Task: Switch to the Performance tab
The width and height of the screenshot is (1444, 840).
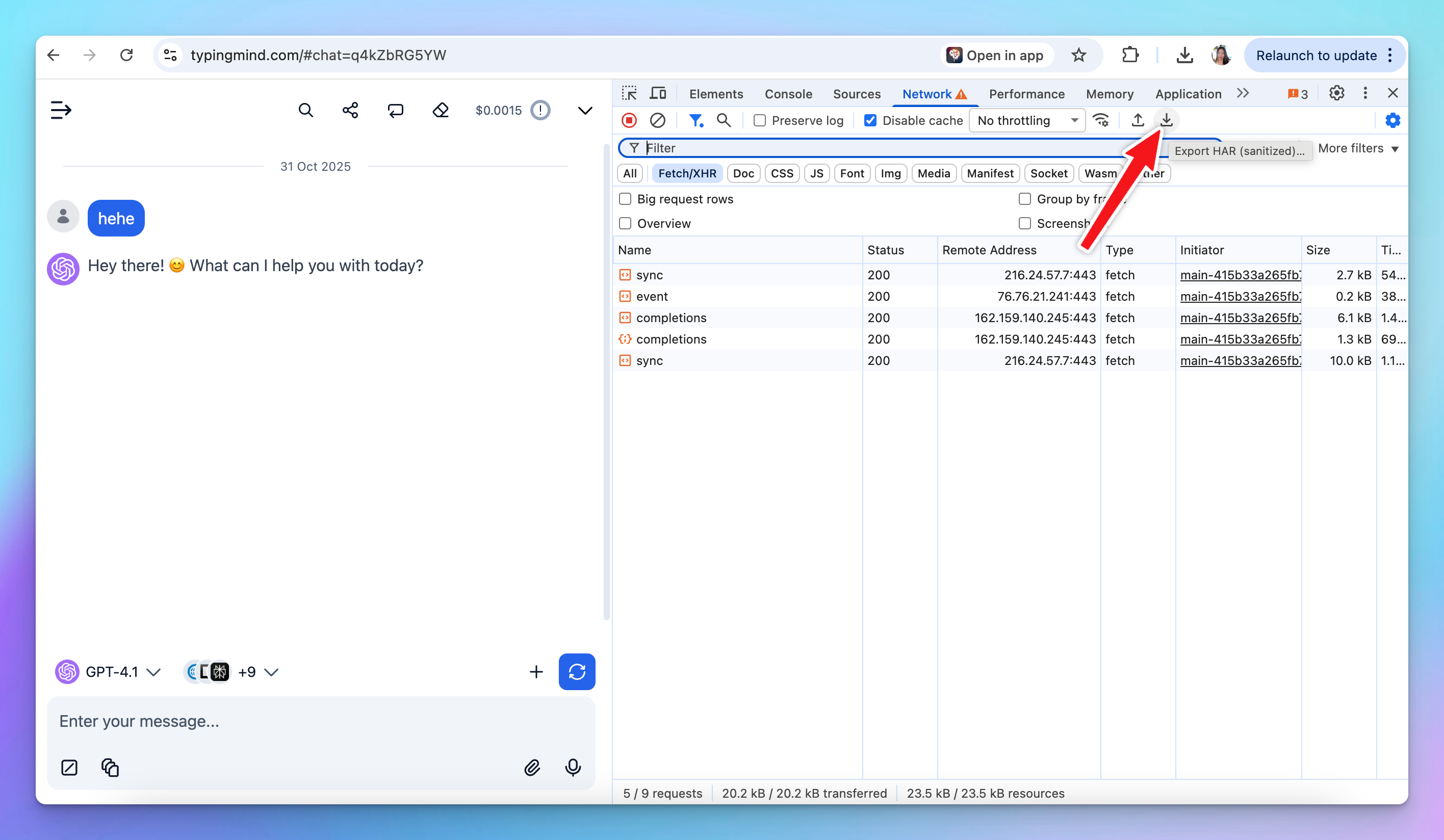Action: [x=1026, y=94]
